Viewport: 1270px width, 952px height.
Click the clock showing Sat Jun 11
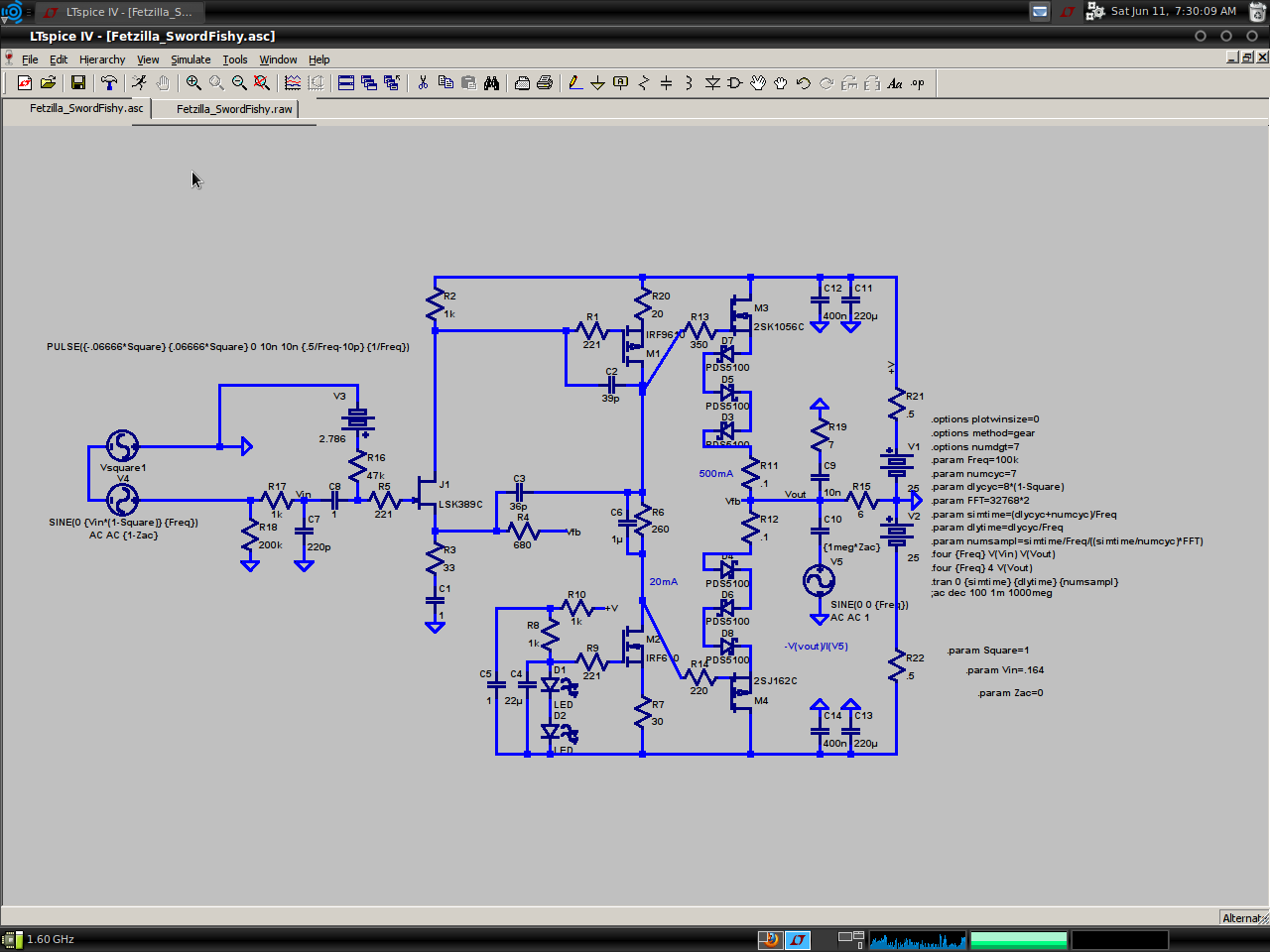[x=1173, y=11]
